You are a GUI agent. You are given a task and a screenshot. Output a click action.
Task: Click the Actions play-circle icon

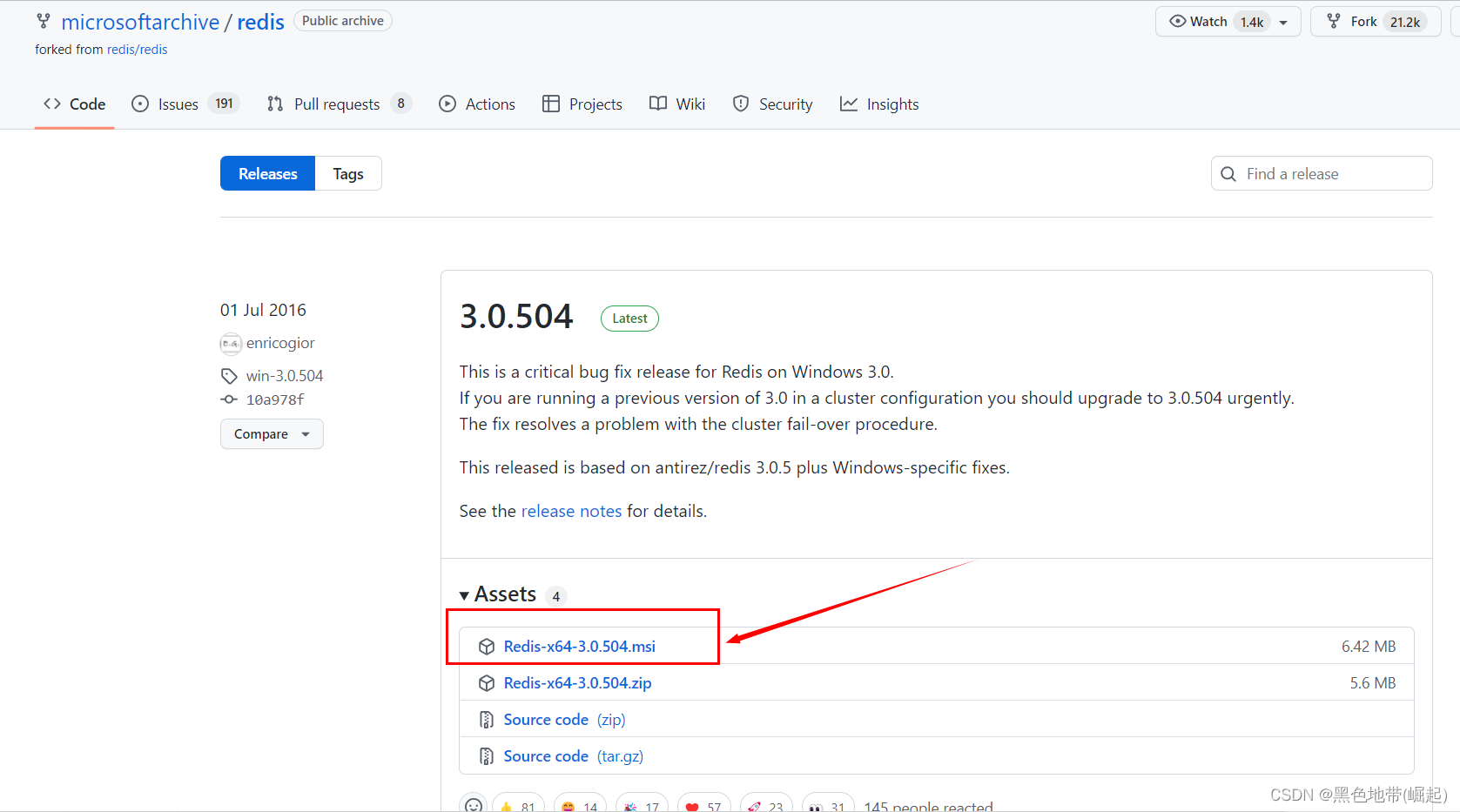point(448,104)
